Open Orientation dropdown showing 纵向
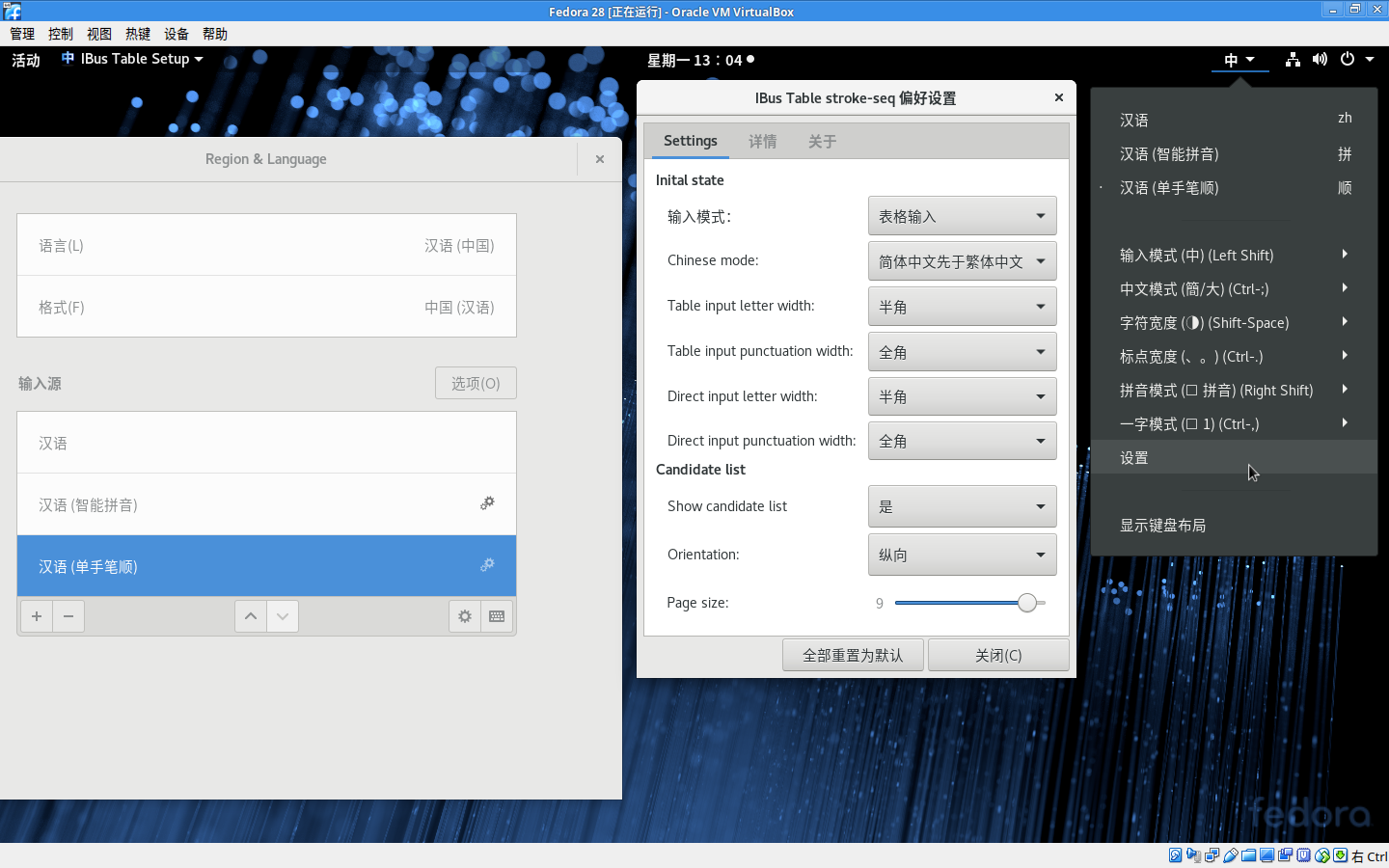 click(963, 555)
